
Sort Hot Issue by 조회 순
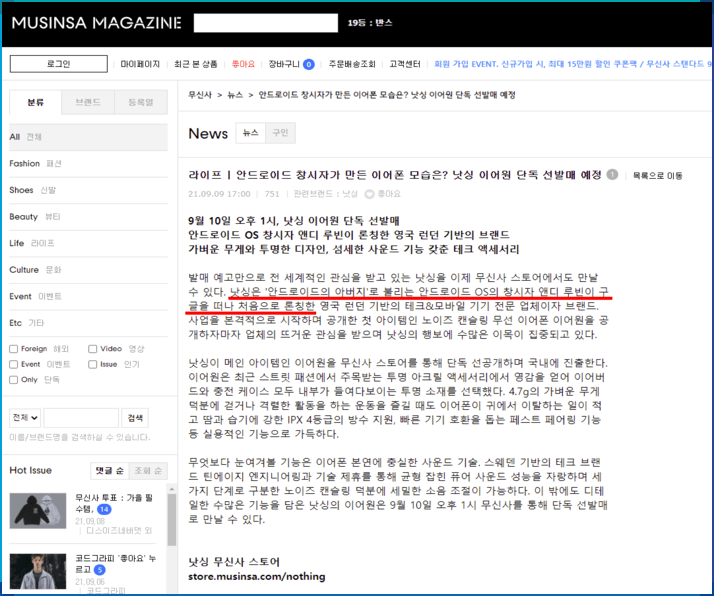[148, 471]
